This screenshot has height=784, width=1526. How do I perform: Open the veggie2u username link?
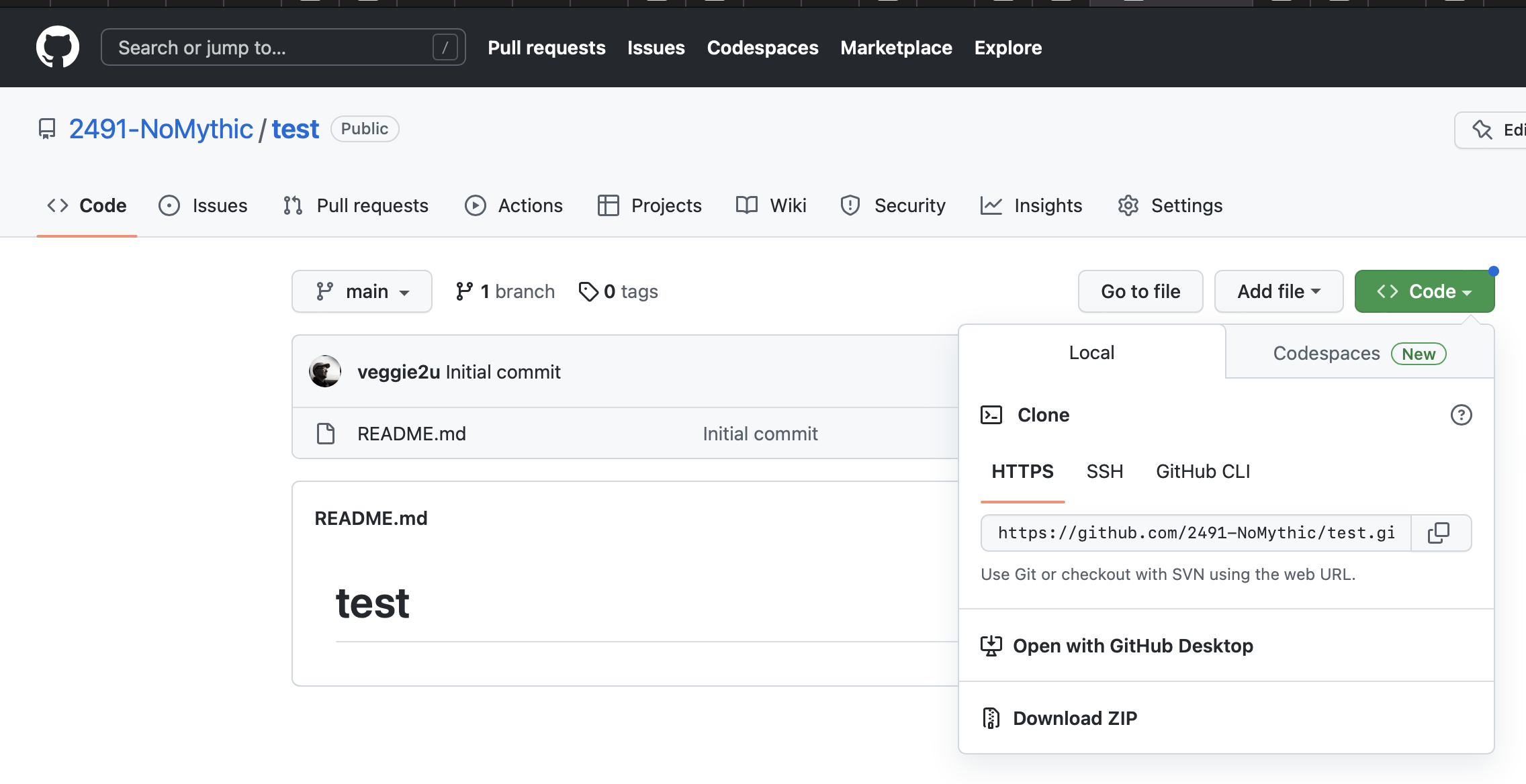[x=398, y=372]
